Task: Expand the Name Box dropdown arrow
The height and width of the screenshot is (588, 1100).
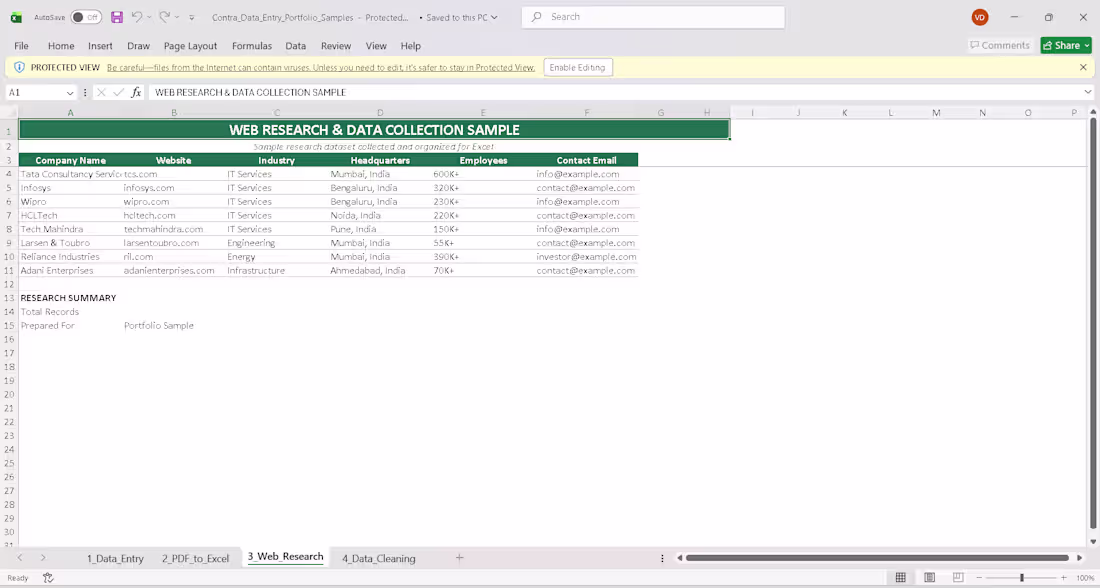Action: [69, 93]
